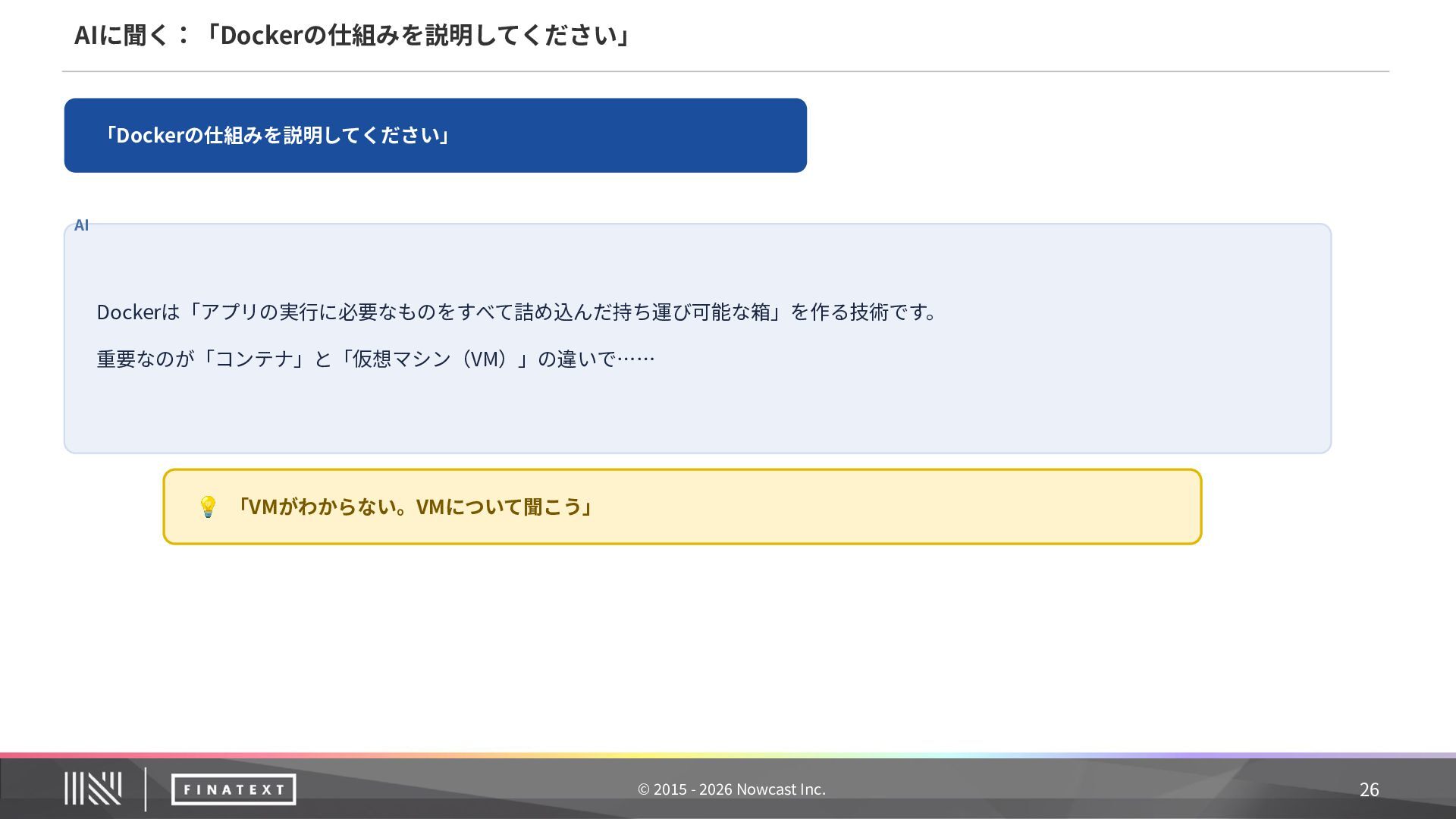The height and width of the screenshot is (819, 1456).
Task: Click the (VM) text in the answer
Action: (488, 359)
